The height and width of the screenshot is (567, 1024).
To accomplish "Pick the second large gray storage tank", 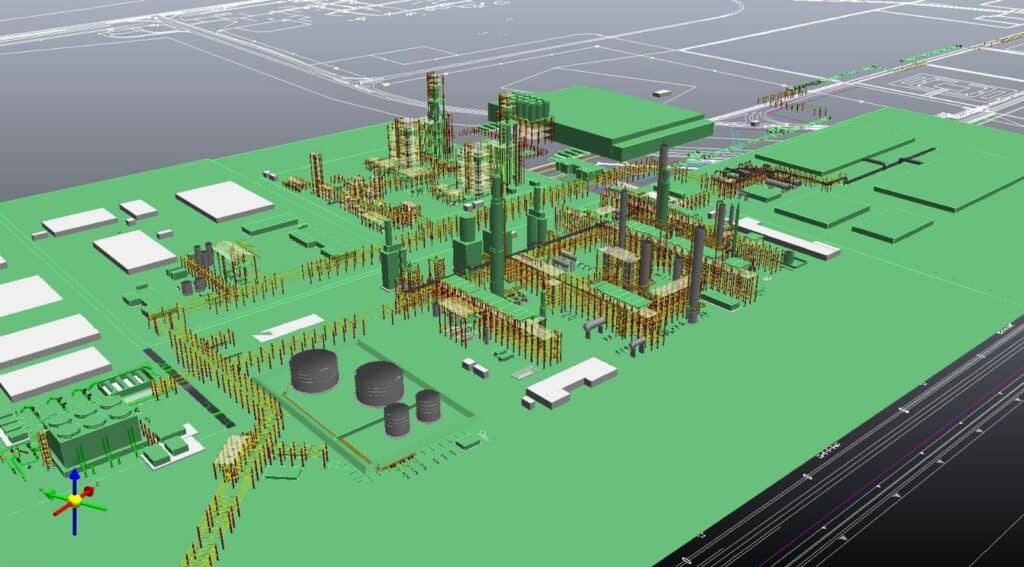I will point(379,383).
